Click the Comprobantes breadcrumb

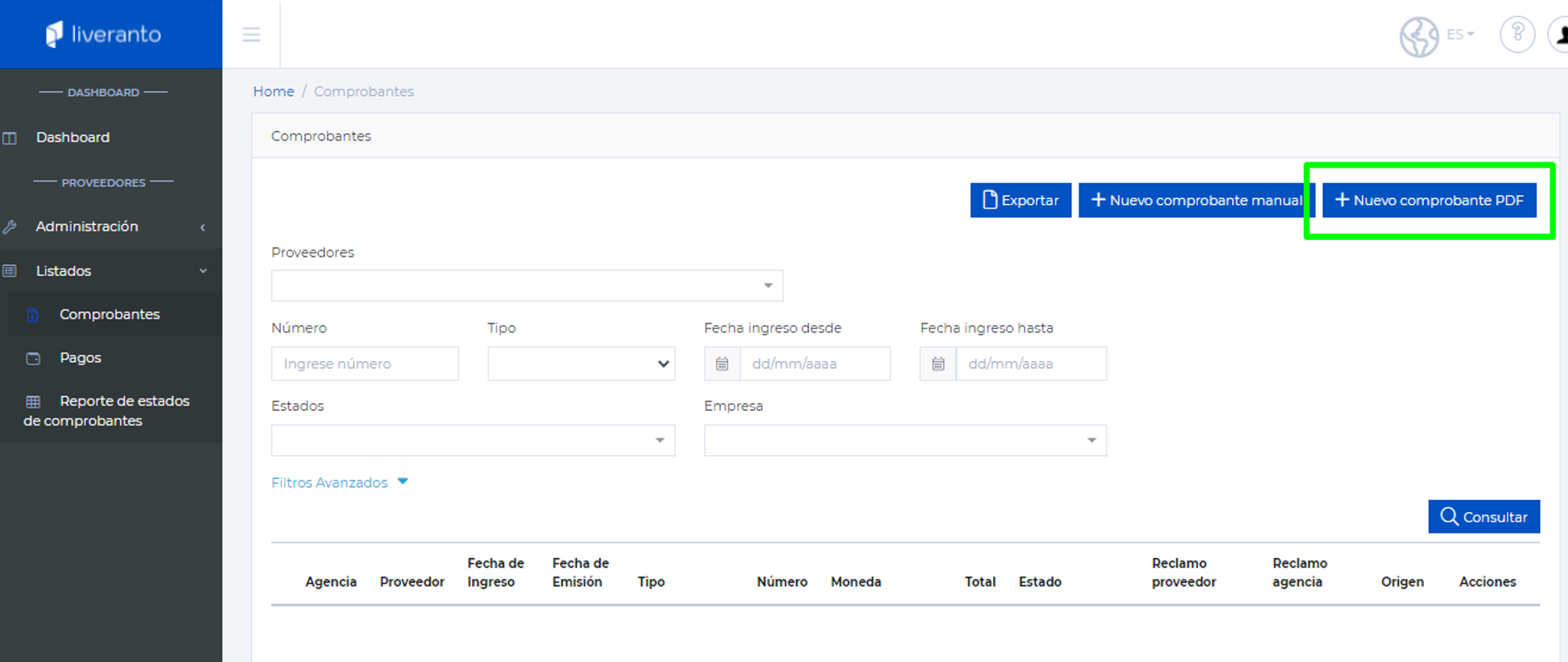coord(364,92)
